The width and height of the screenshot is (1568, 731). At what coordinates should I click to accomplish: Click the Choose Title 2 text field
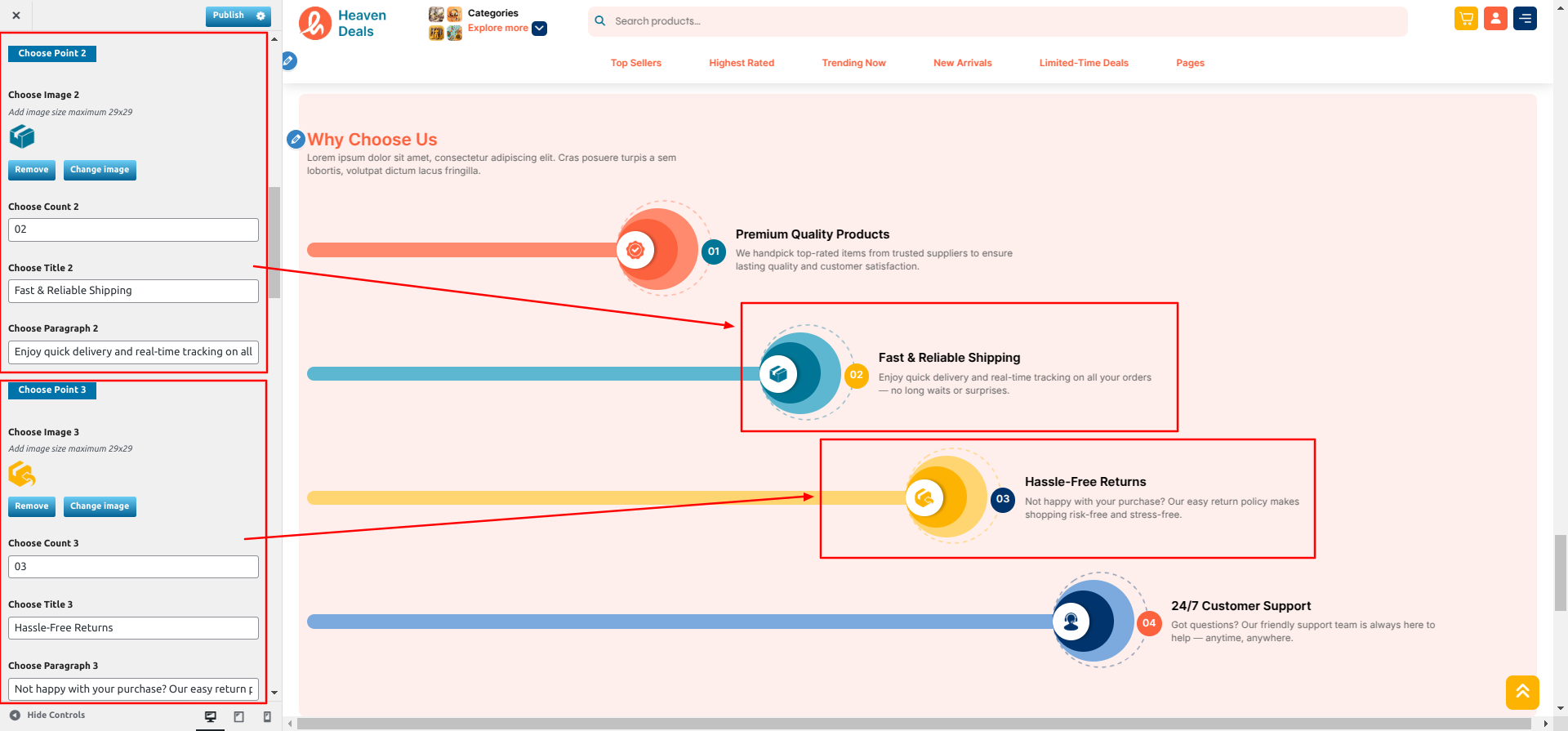[x=133, y=291]
